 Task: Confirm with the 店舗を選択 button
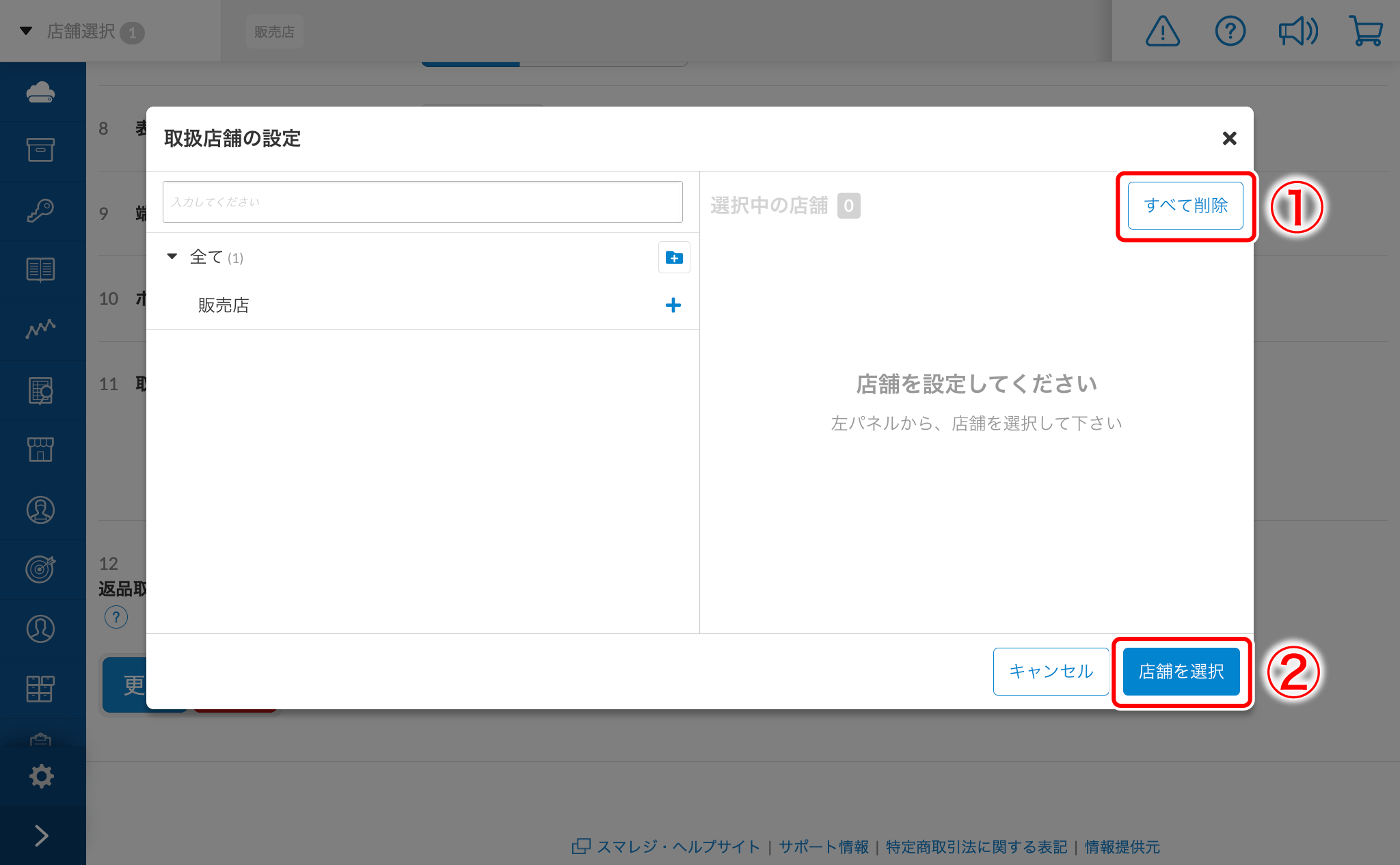(1181, 672)
